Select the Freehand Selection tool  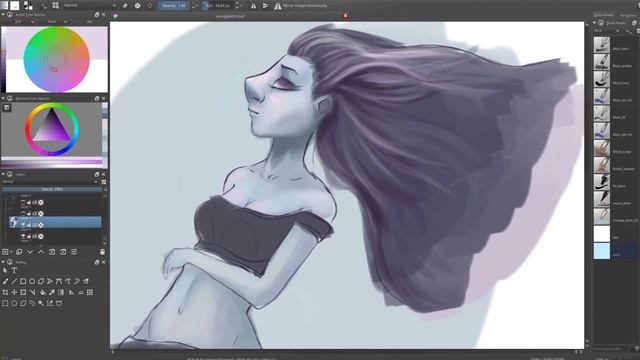click(32, 303)
